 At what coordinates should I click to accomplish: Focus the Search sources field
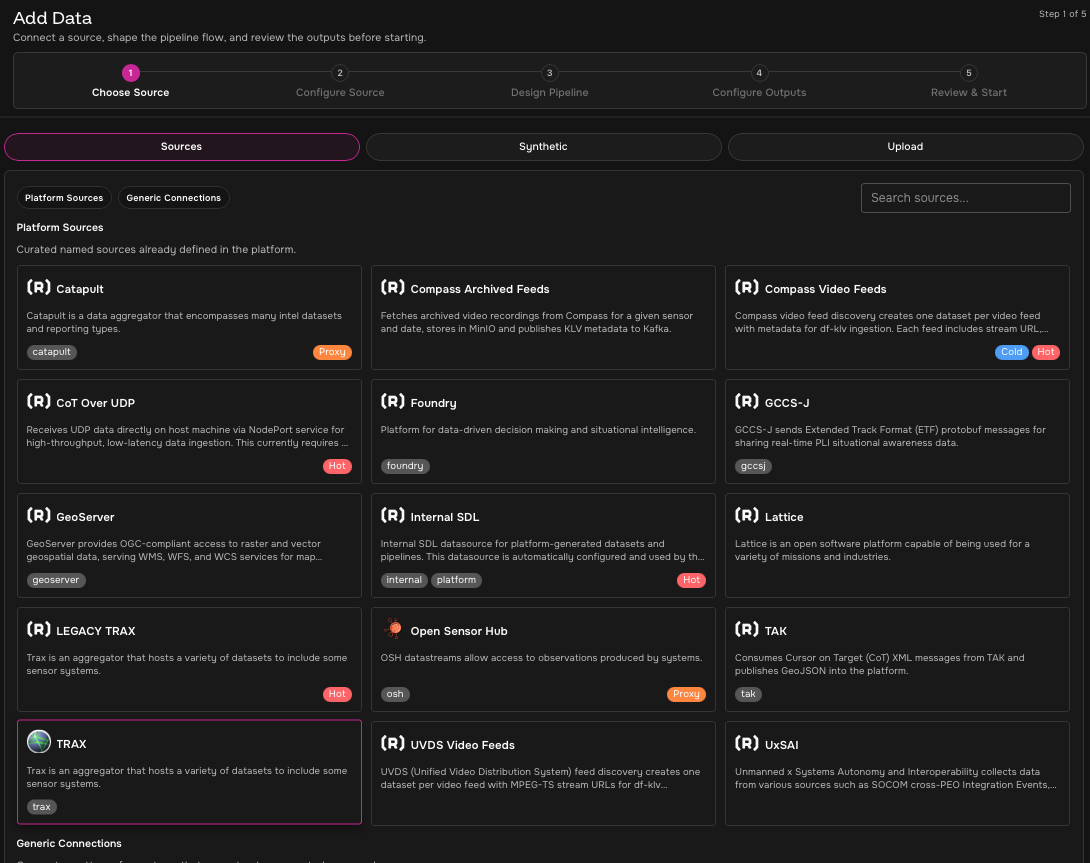[966, 198]
